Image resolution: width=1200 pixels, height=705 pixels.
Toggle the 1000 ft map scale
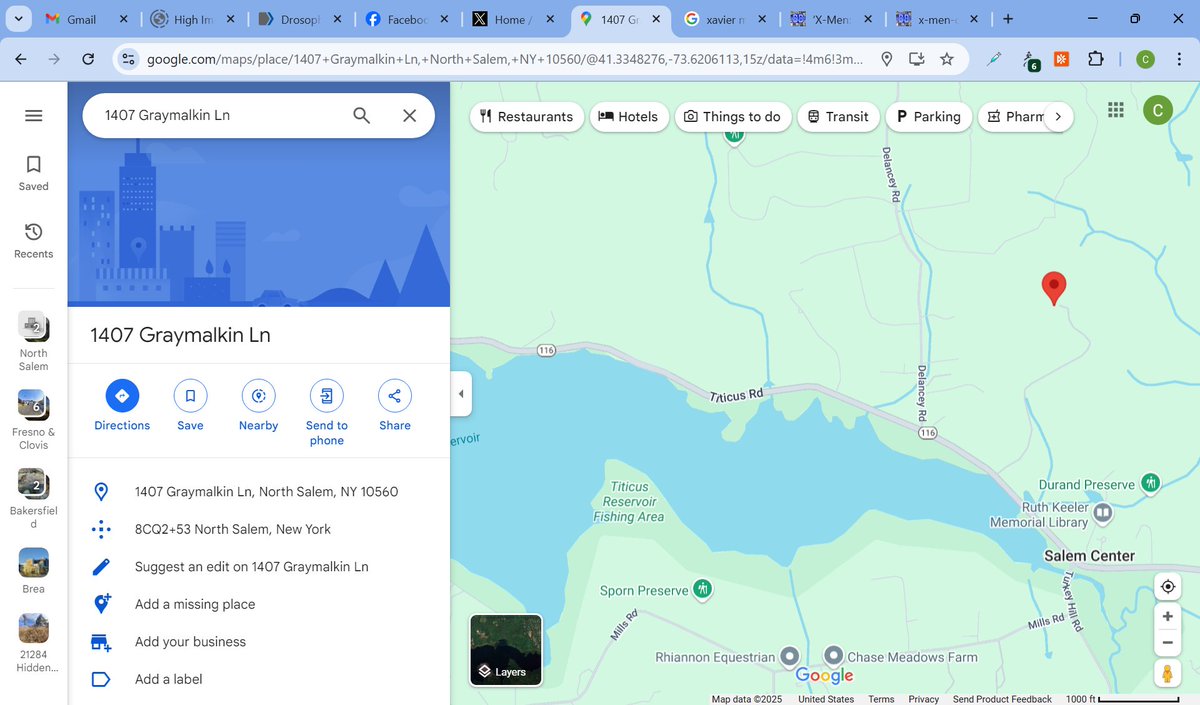1122,699
